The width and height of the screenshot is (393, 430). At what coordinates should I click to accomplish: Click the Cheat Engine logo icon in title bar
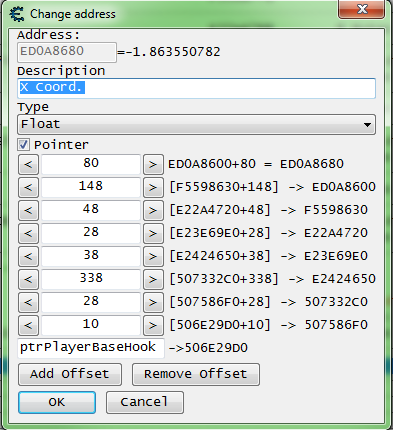pos(16,14)
